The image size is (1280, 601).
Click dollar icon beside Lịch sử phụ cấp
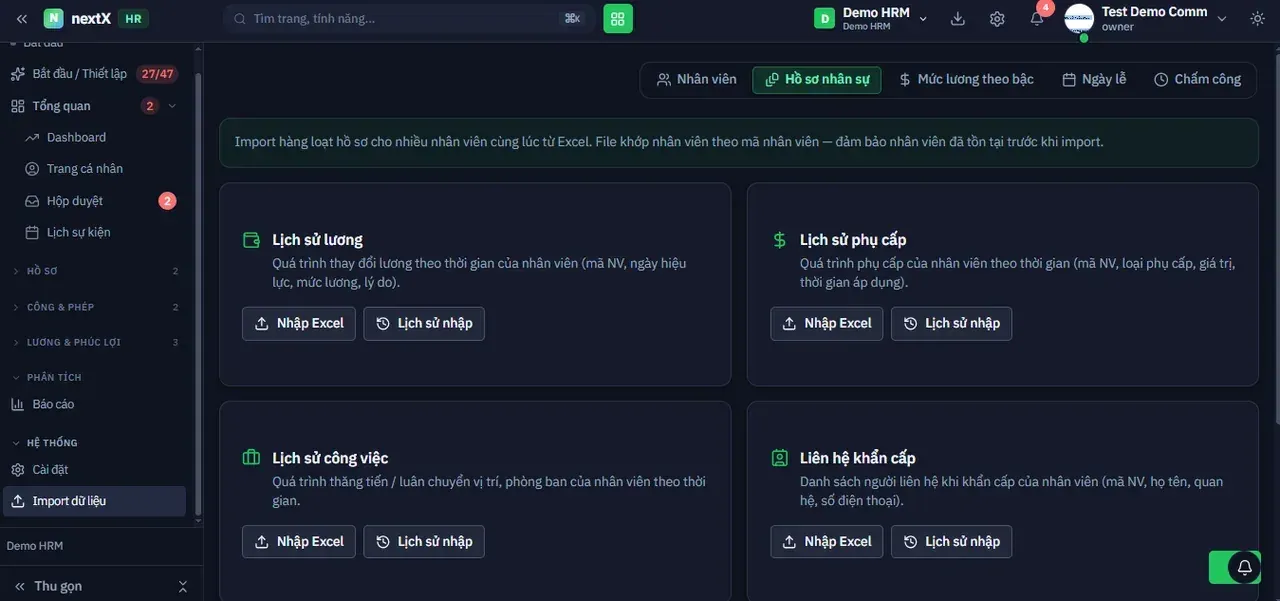point(779,240)
